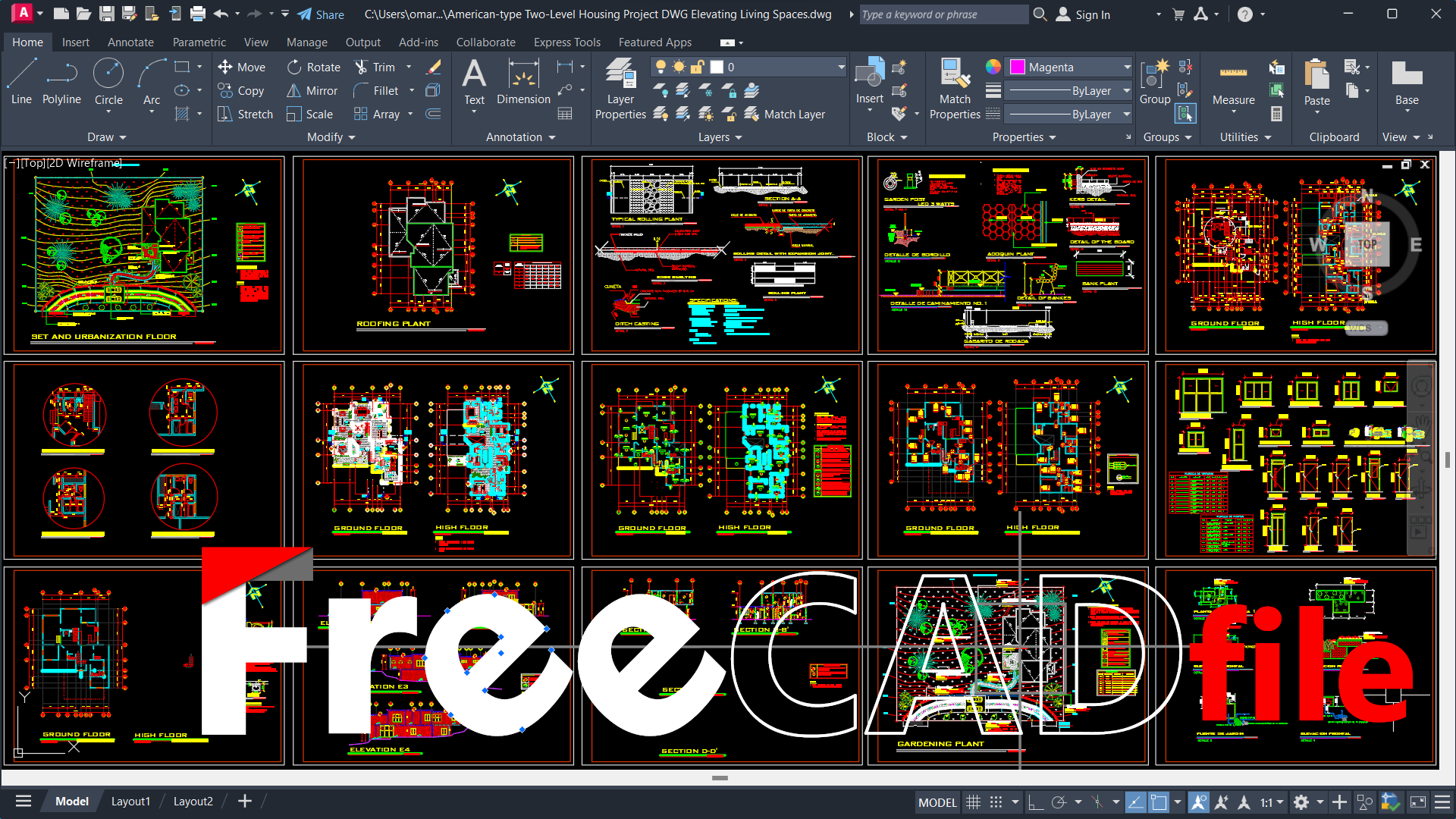Viewport: 1456px width, 819px height.
Task: Toggle snap mode in status bar
Action: click(996, 802)
